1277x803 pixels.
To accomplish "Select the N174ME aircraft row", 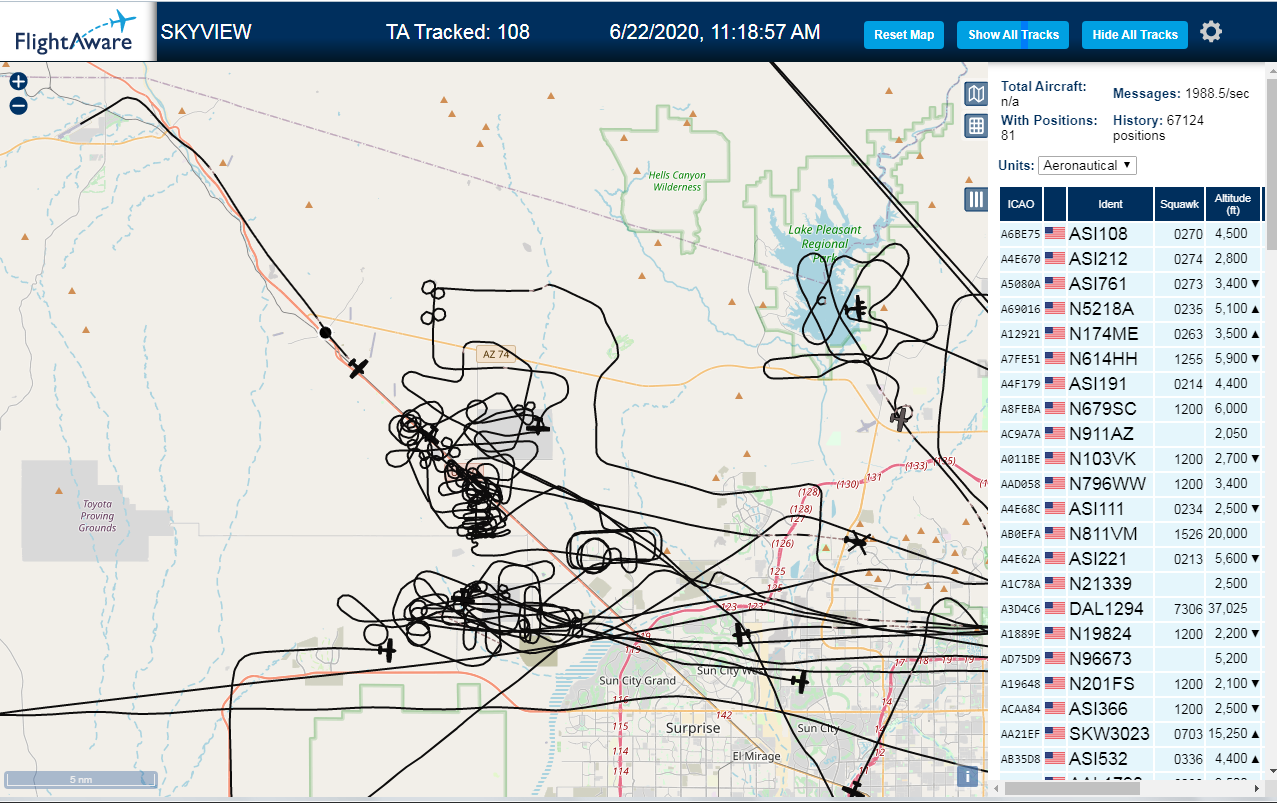I will (1131, 334).
